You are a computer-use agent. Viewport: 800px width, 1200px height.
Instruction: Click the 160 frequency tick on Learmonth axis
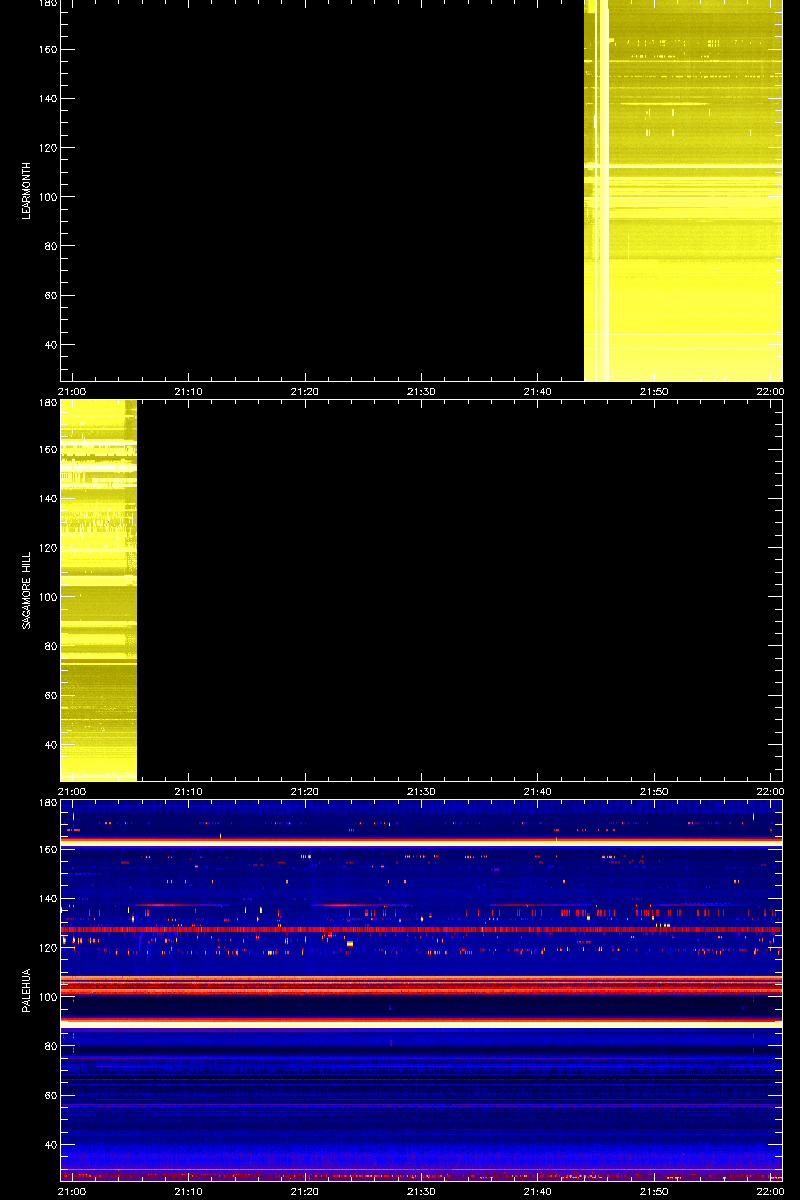48,50
